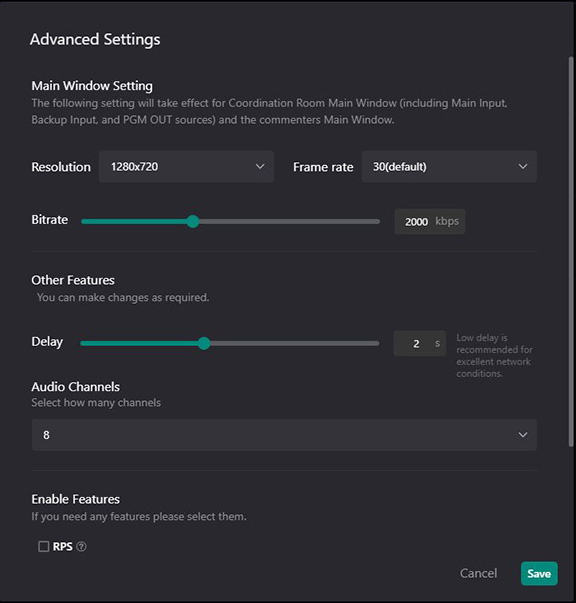
Task: Open the Resolution dropdown showing 1280x720
Action: [x=186, y=167]
